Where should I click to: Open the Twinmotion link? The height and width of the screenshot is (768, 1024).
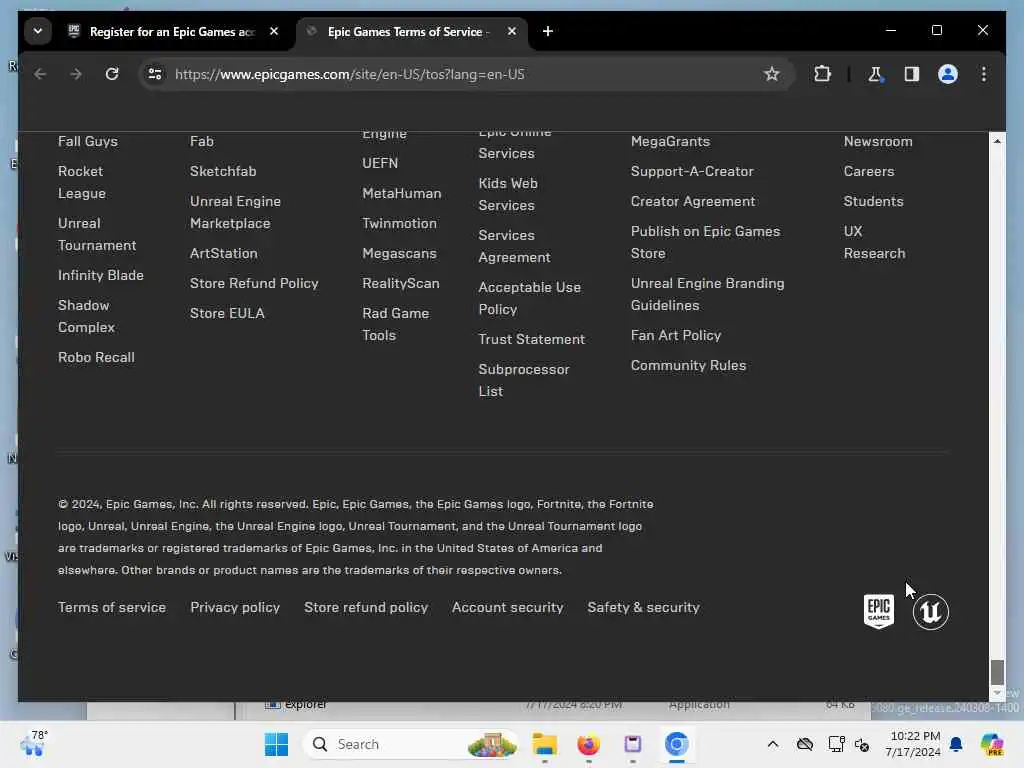[399, 223]
